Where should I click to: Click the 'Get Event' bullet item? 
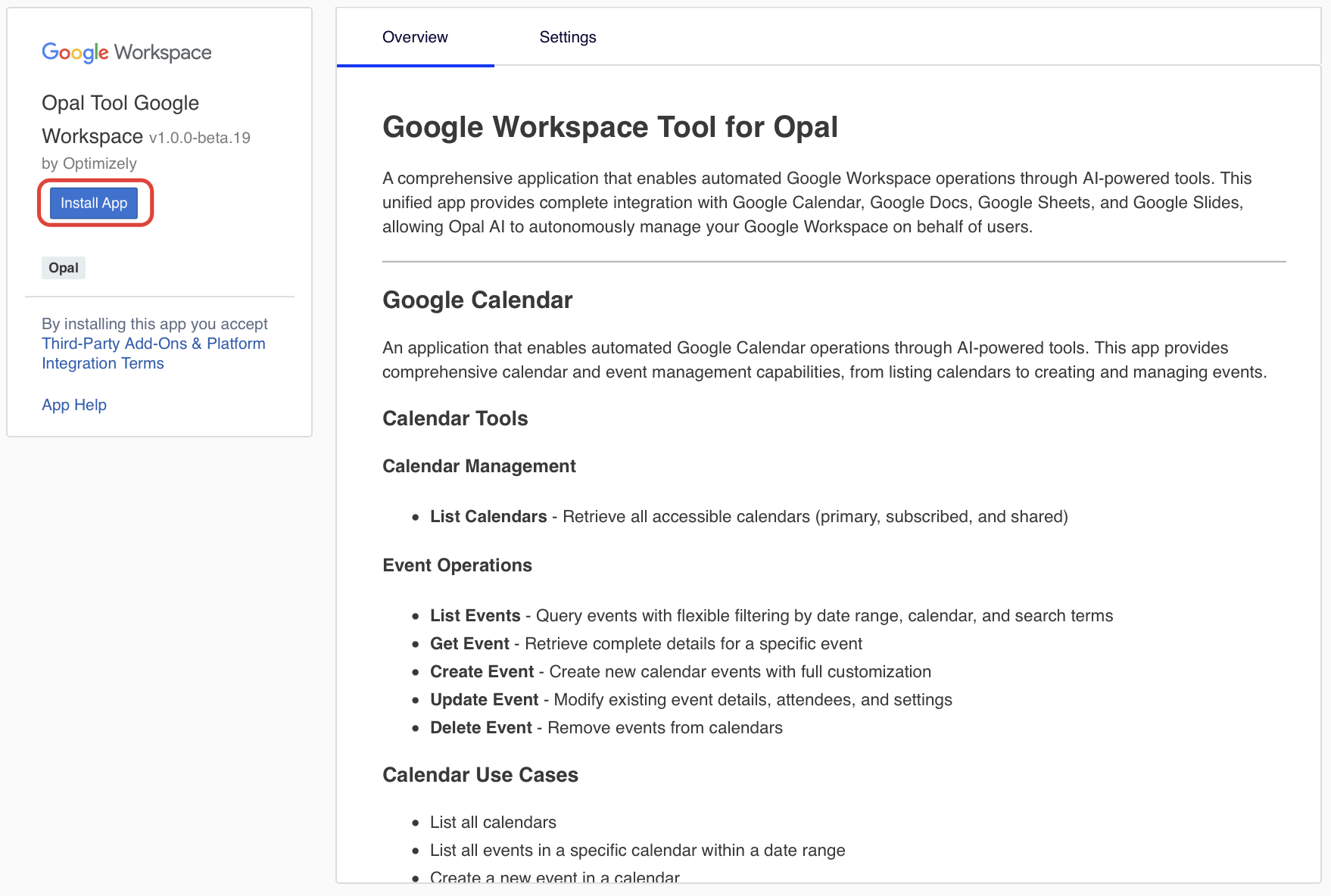(646, 644)
